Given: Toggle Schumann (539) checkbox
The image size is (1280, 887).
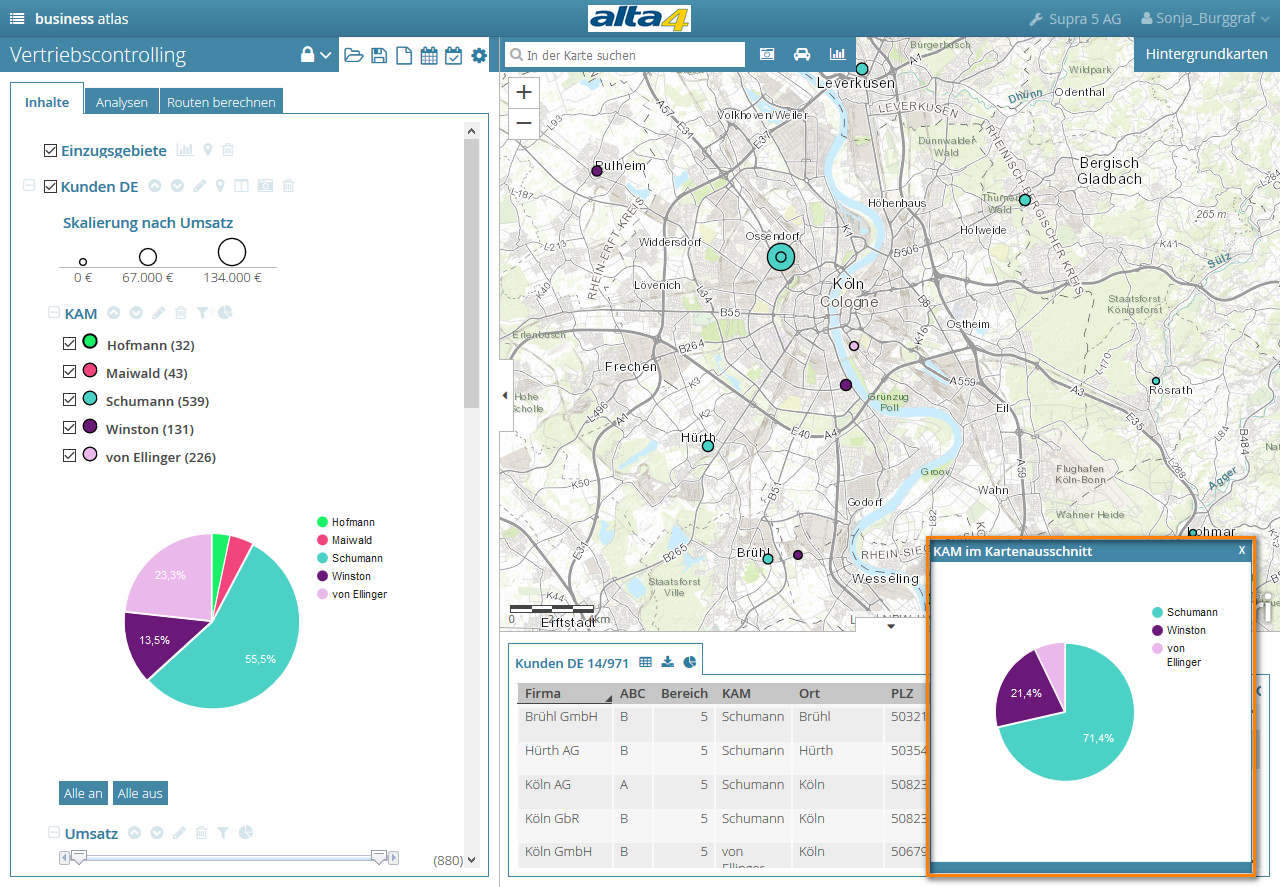Looking at the screenshot, I should (69, 399).
